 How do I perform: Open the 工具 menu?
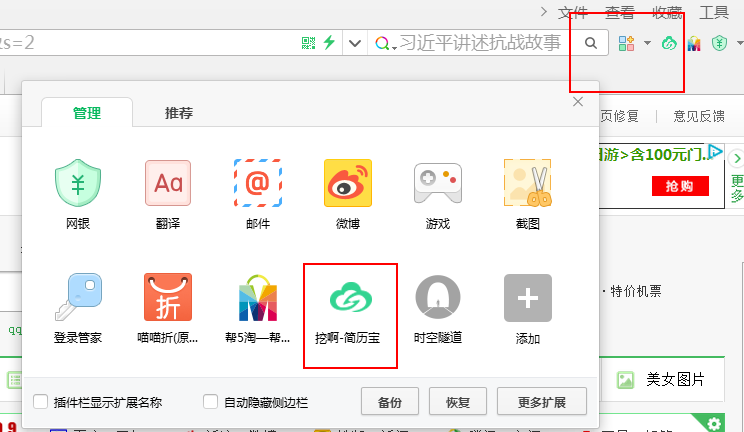[x=714, y=12]
